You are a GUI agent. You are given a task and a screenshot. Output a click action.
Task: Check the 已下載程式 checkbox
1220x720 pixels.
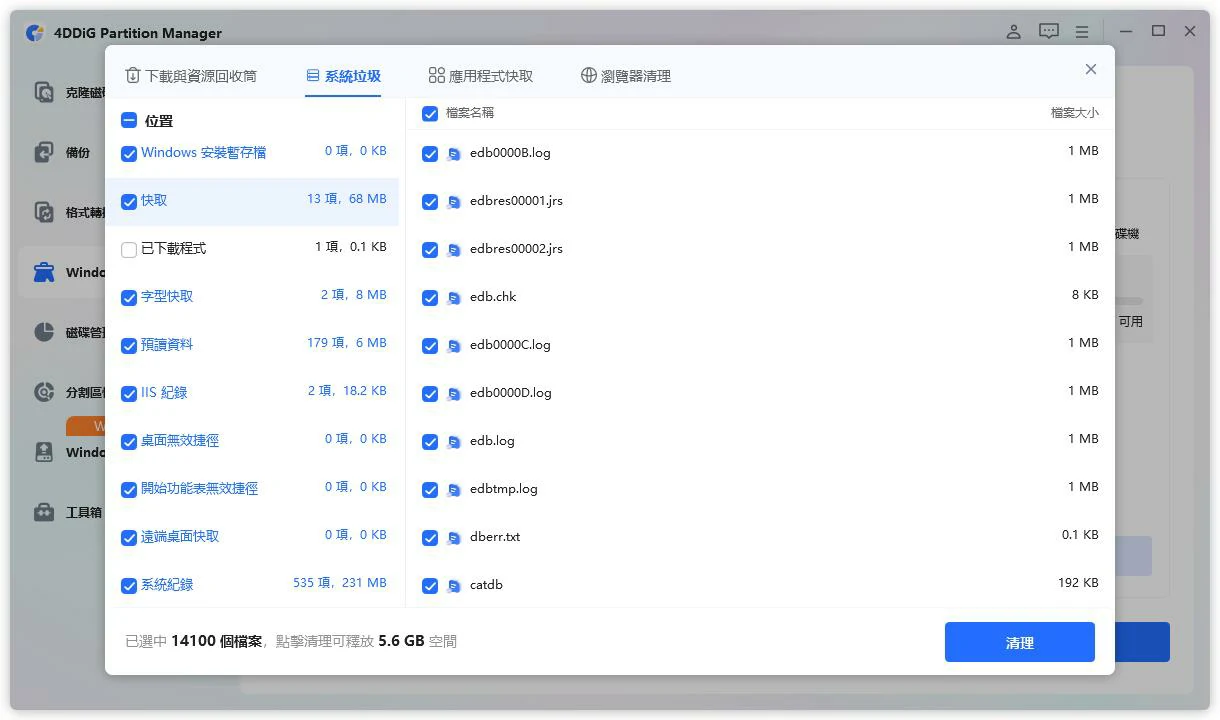pyautogui.click(x=129, y=250)
